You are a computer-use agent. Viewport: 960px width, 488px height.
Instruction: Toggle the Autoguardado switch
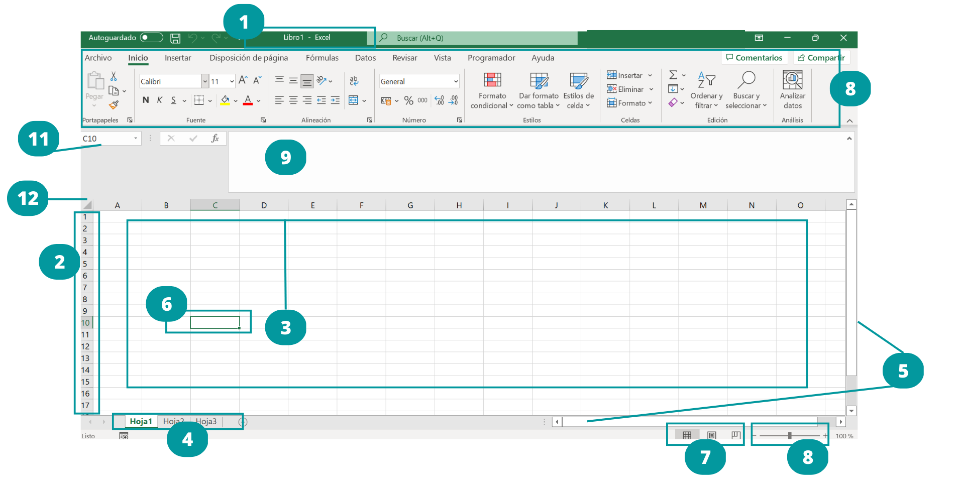coord(151,38)
